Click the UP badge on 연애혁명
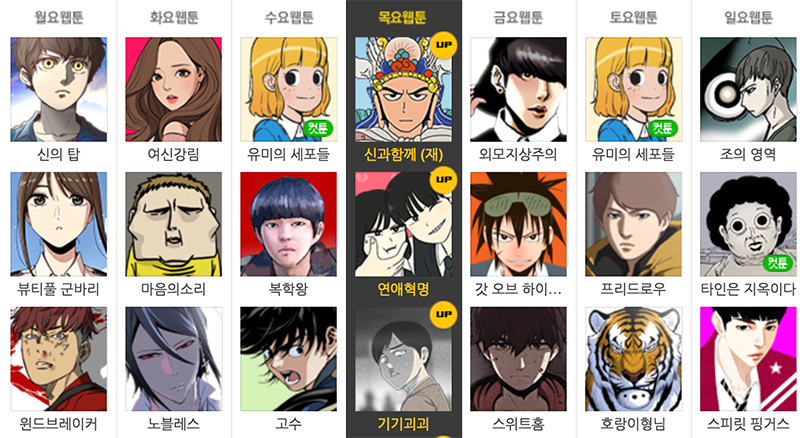Screen dimensions: 800x438 pos(443,180)
